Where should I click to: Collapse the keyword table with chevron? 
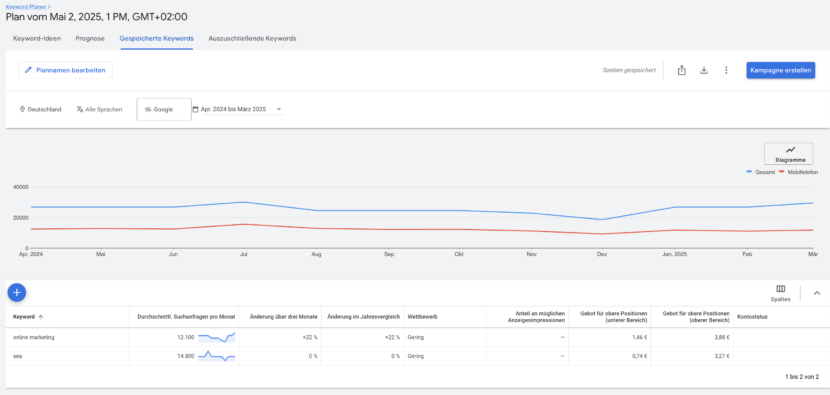pos(816,293)
